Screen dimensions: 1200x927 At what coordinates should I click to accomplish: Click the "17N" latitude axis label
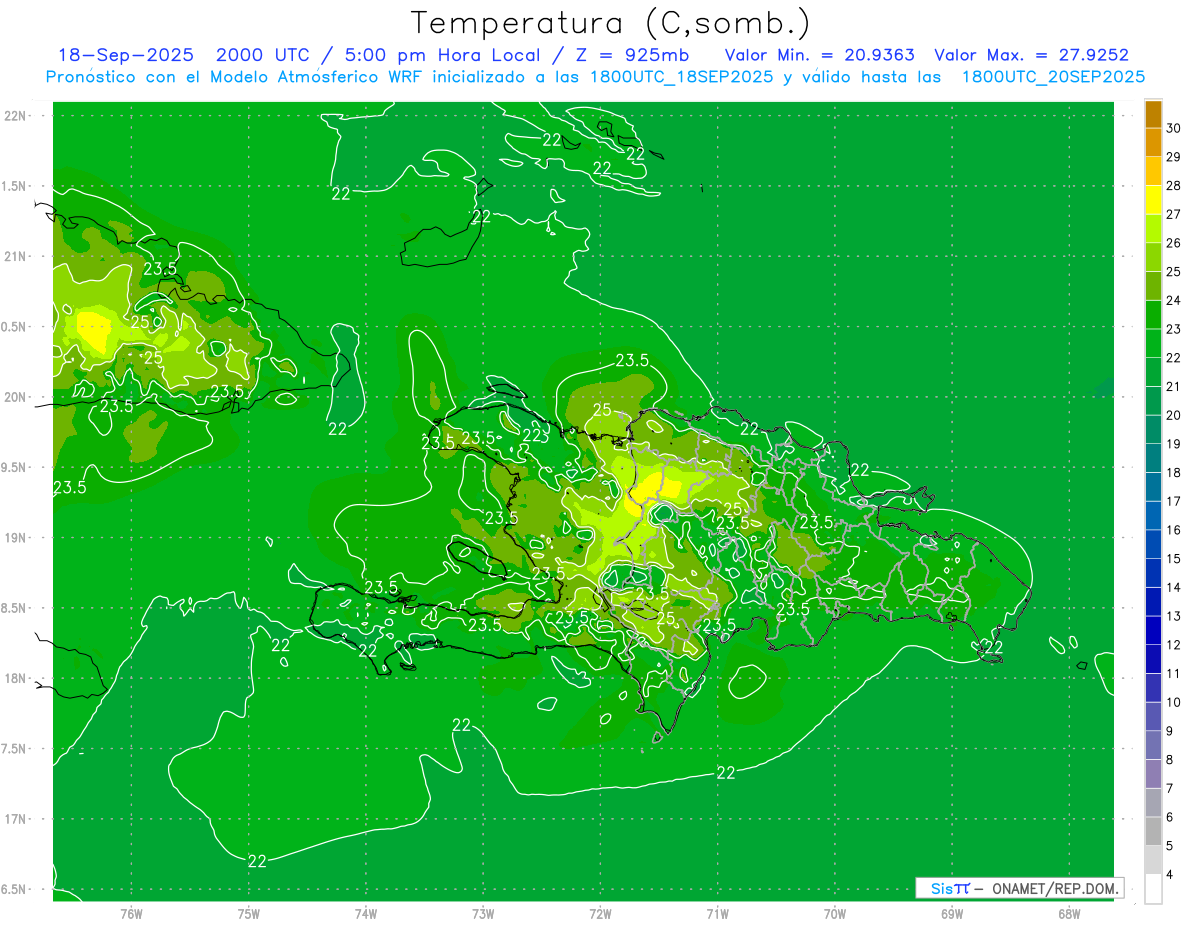pyautogui.click(x=16, y=819)
